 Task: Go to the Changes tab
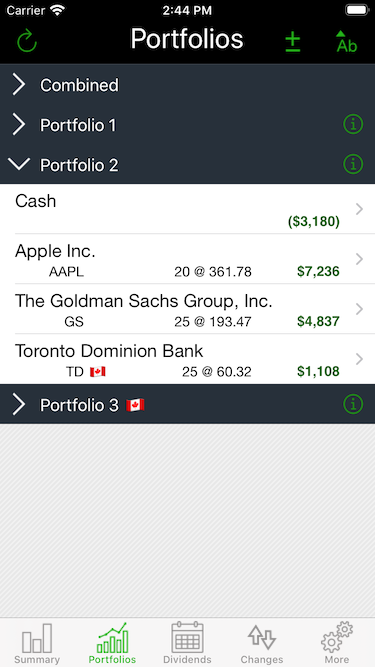(262, 644)
